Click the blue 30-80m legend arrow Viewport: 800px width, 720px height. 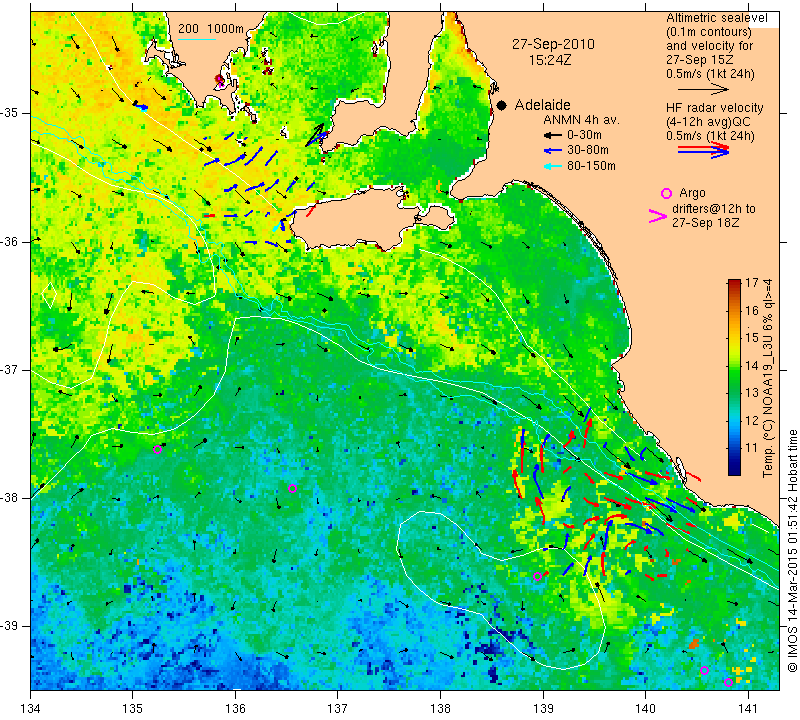click(552, 151)
